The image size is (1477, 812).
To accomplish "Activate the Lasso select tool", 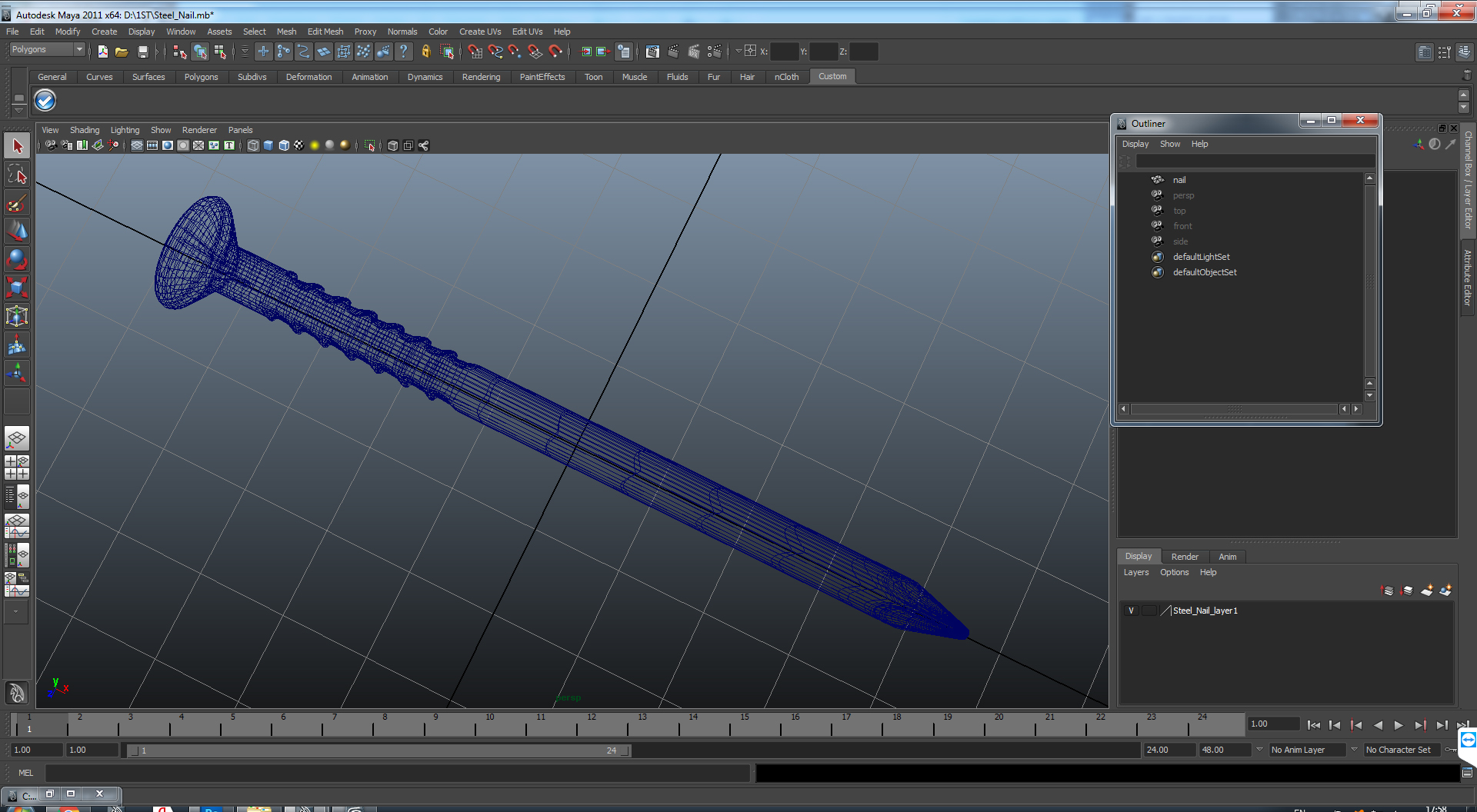I will pyautogui.click(x=17, y=175).
